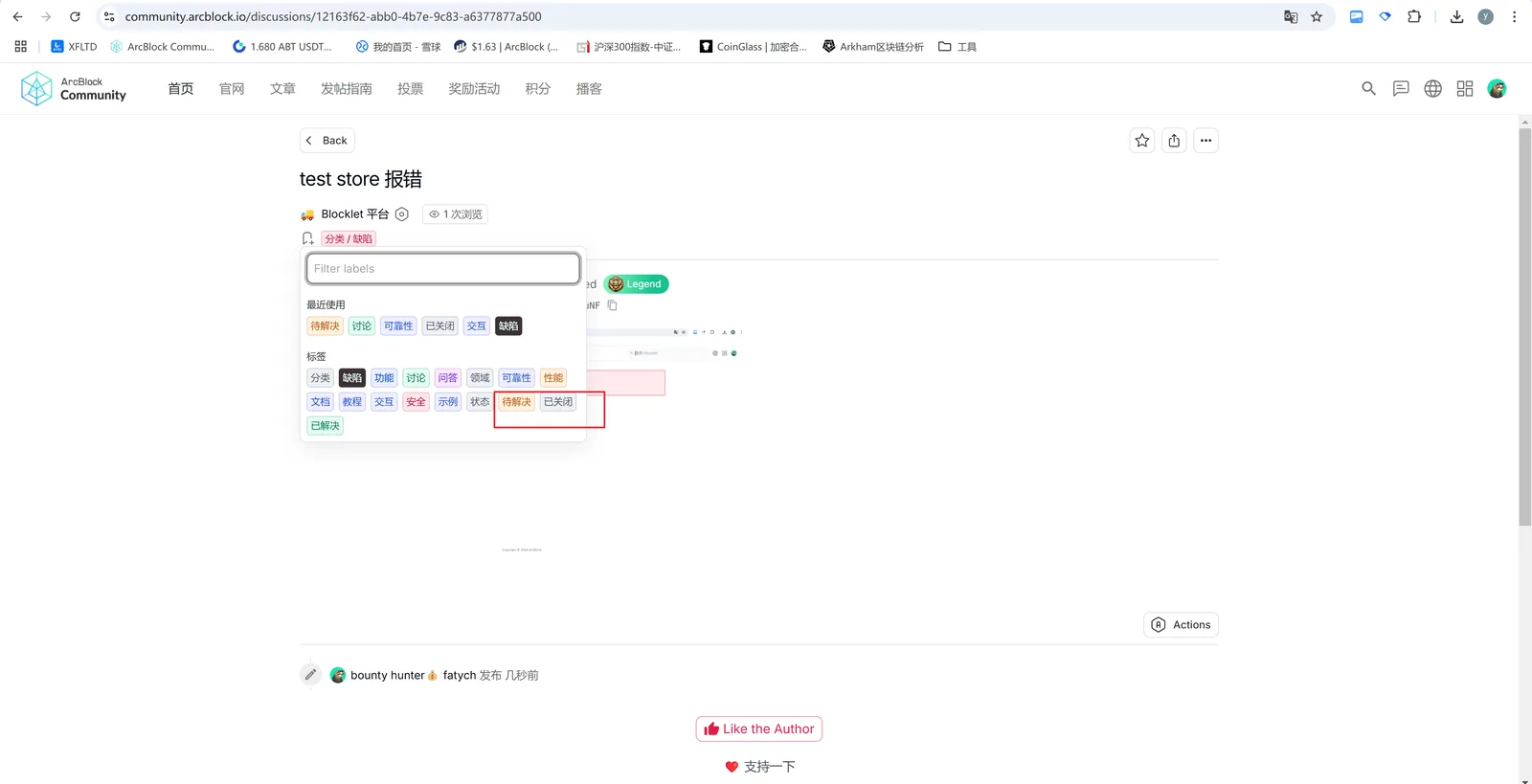Open the 奖励活动 nav item
Image resolution: width=1532 pixels, height=784 pixels.
(474, 89)
